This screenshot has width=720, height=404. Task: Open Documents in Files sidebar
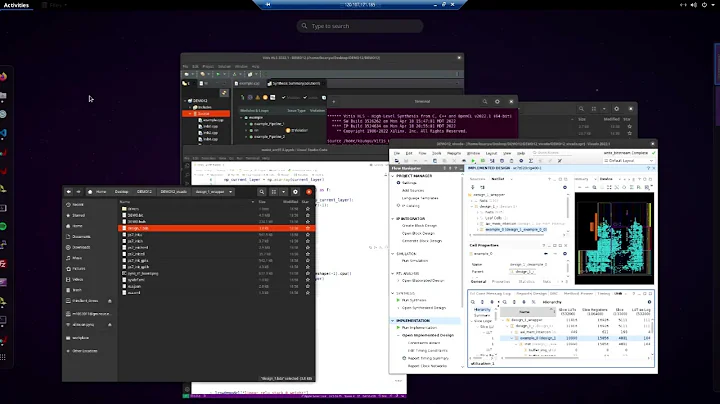[81, 236]
